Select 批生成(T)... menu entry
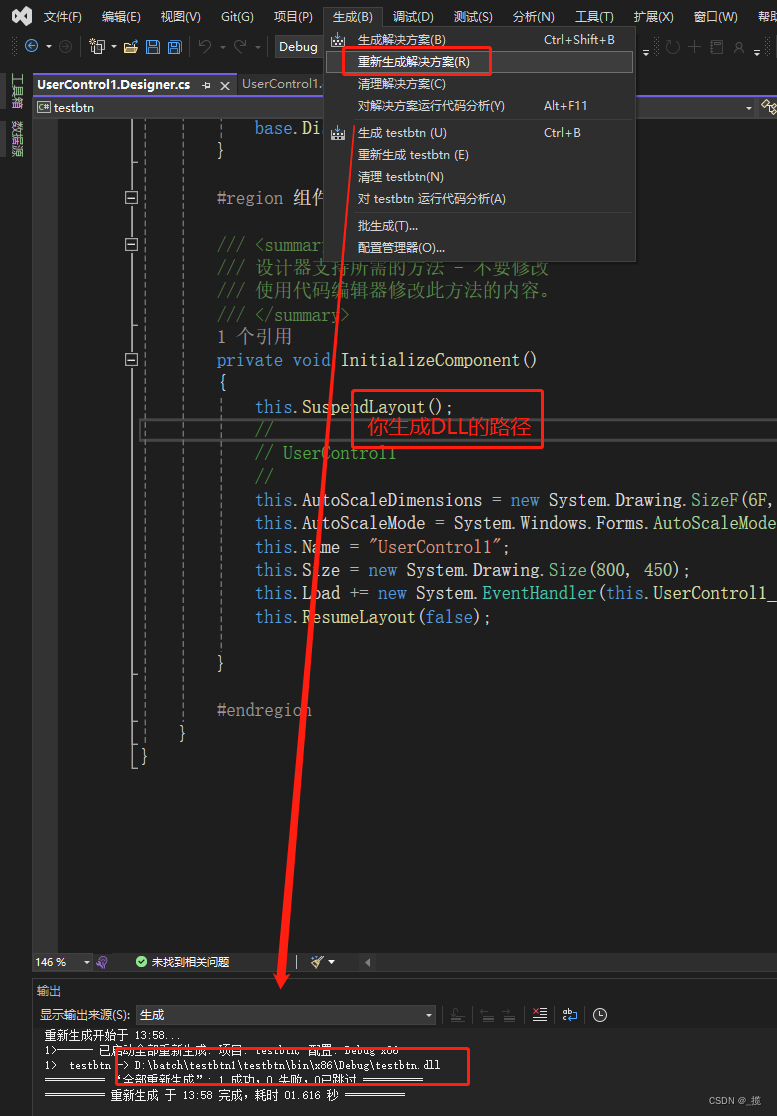 [x=480, y=226]
